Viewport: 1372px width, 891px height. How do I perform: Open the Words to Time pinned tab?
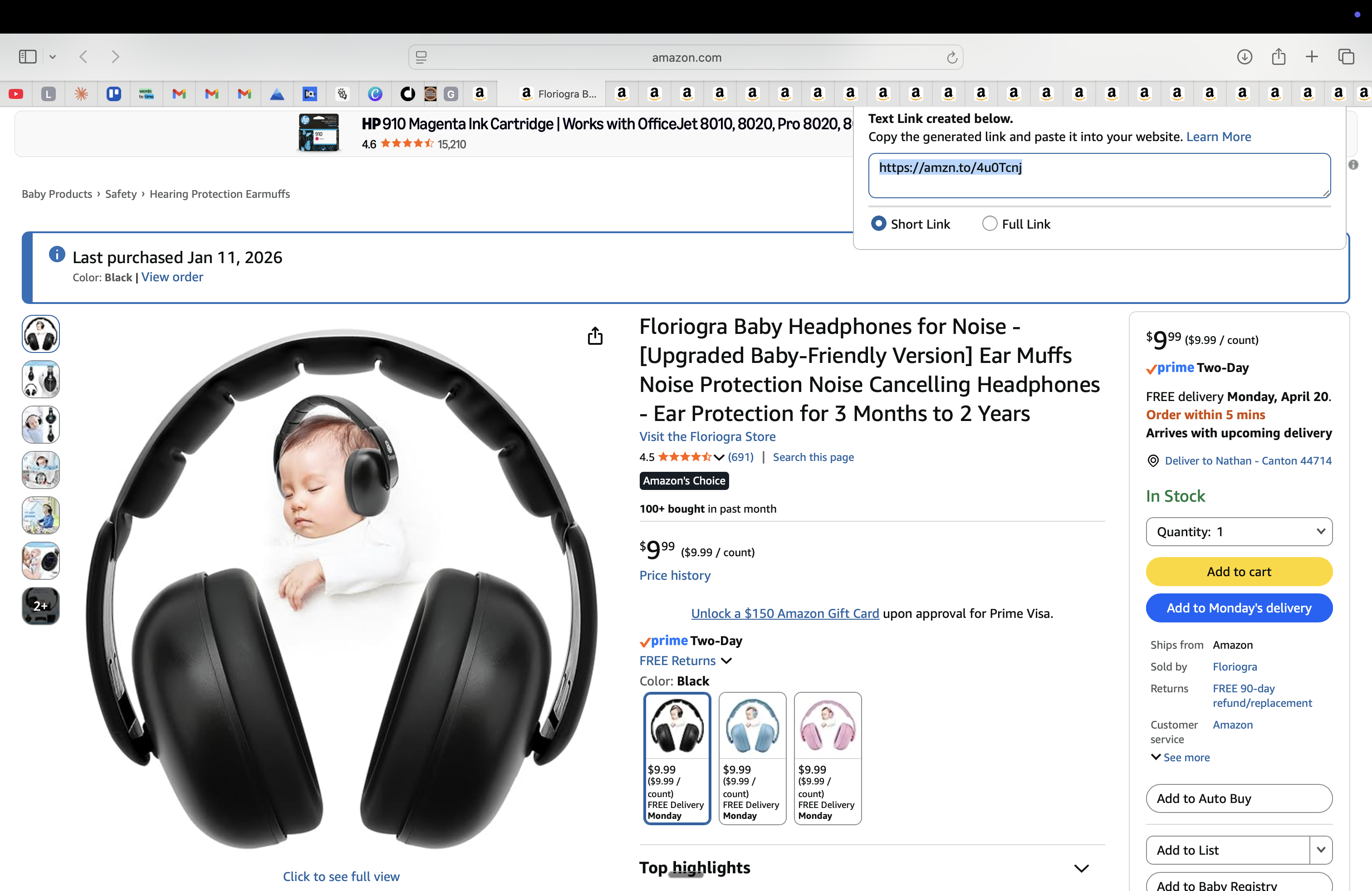click(147, 93)
